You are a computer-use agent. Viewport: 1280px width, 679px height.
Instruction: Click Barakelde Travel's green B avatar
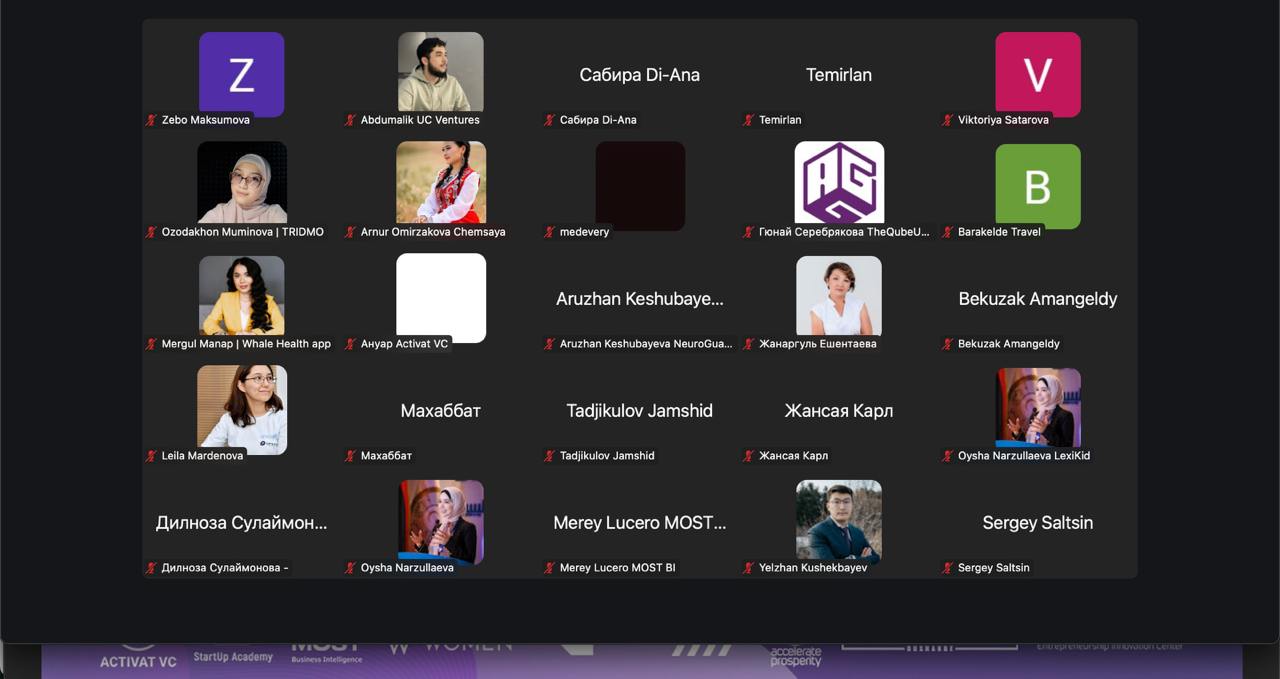tap(1038, 186)
